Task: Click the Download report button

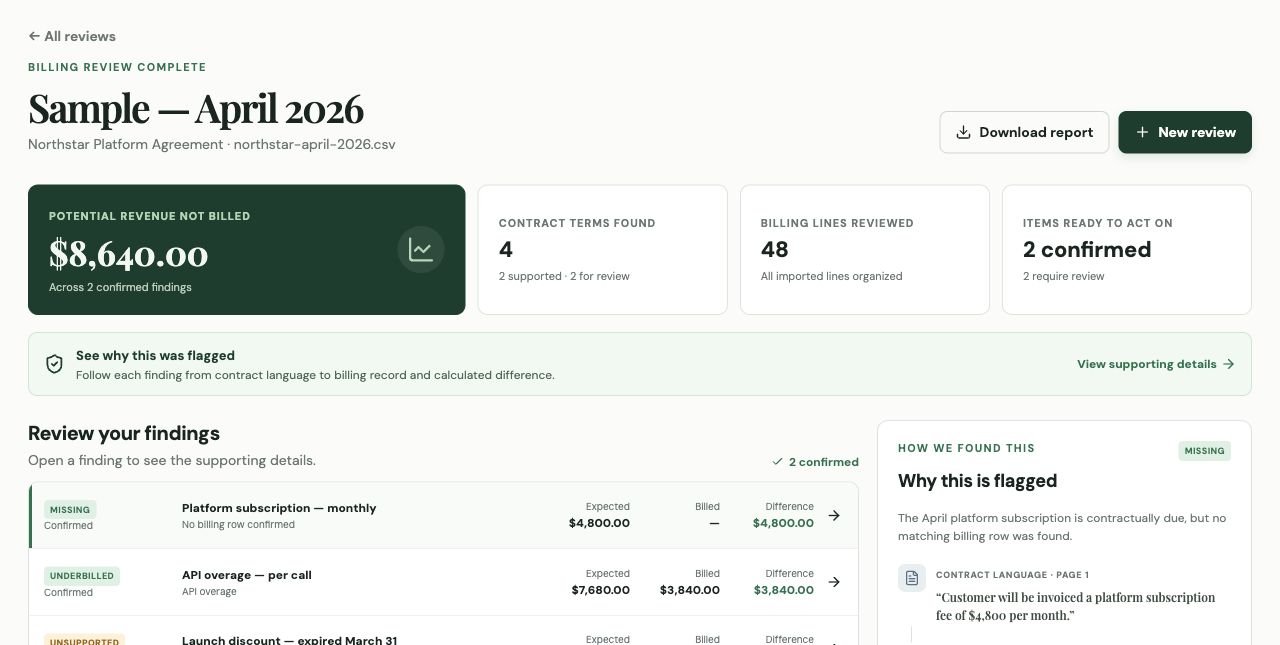Action: (1024, 132)
